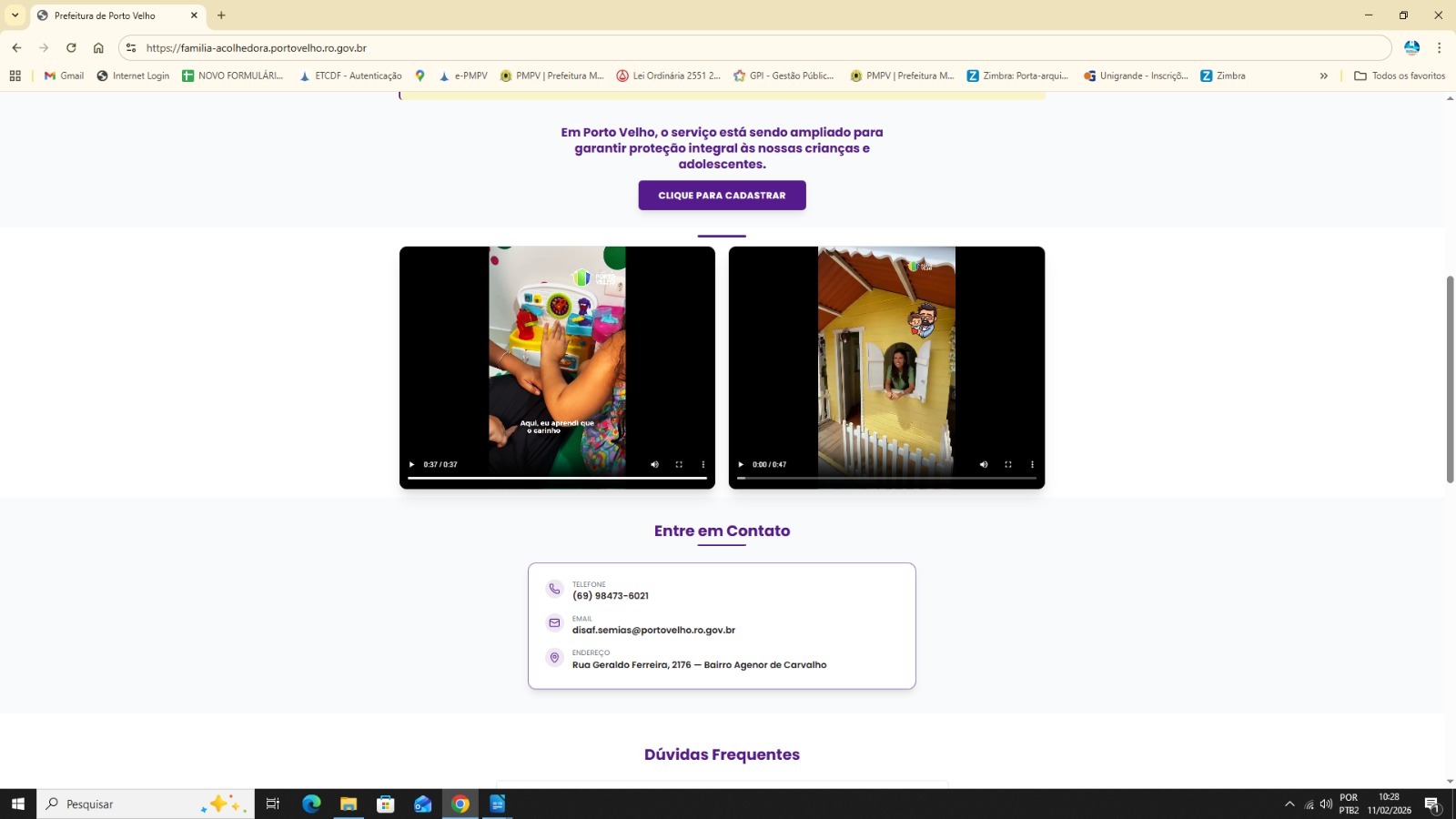Click the left video's progress bar

coord(557,477)
